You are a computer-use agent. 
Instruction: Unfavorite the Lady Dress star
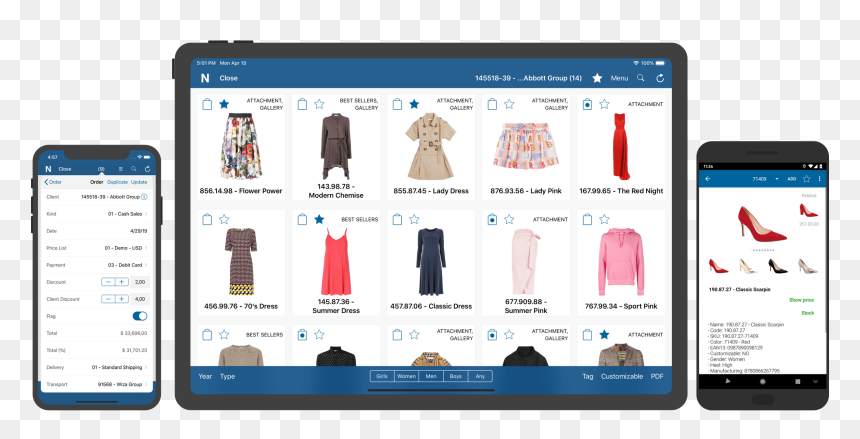coord(414,104)
